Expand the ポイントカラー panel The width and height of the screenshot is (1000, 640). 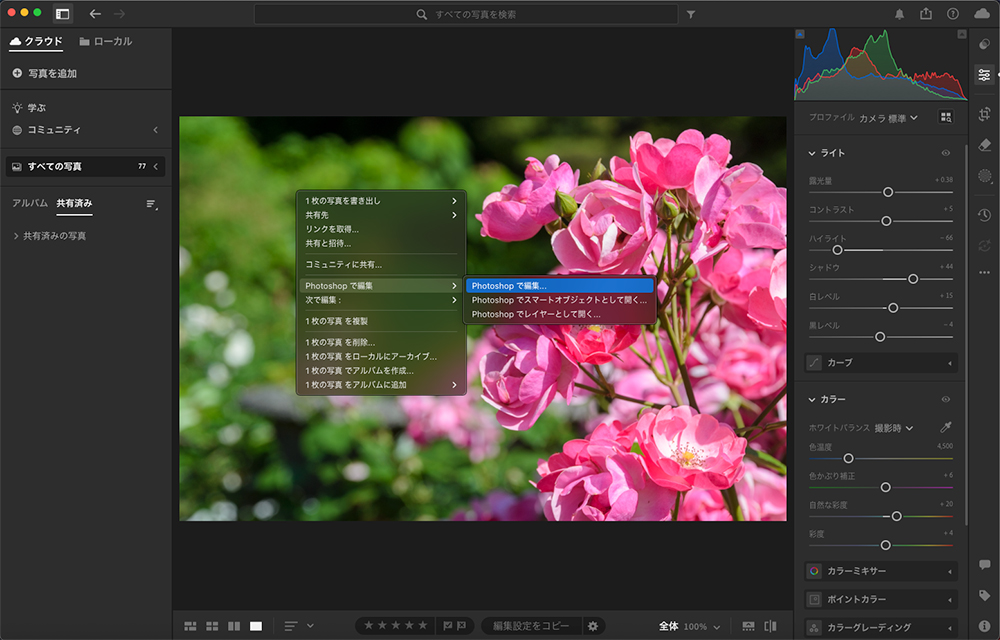881,599
